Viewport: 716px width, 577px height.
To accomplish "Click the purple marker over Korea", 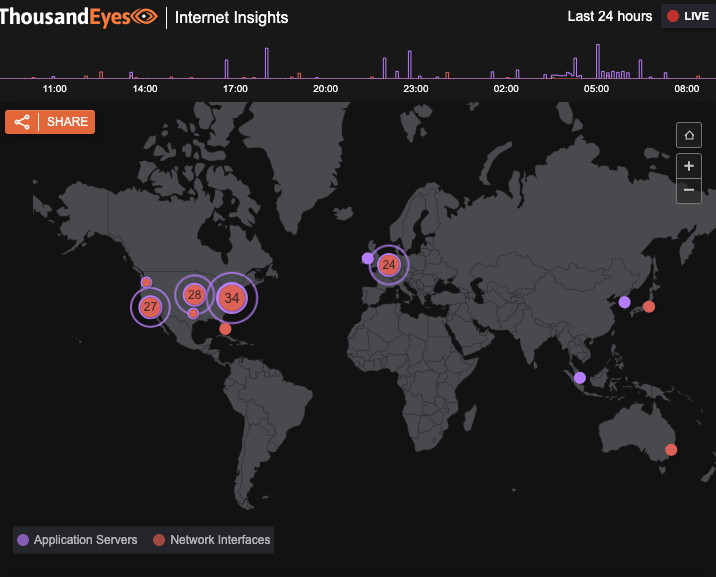I will click(x=625, y=302).
